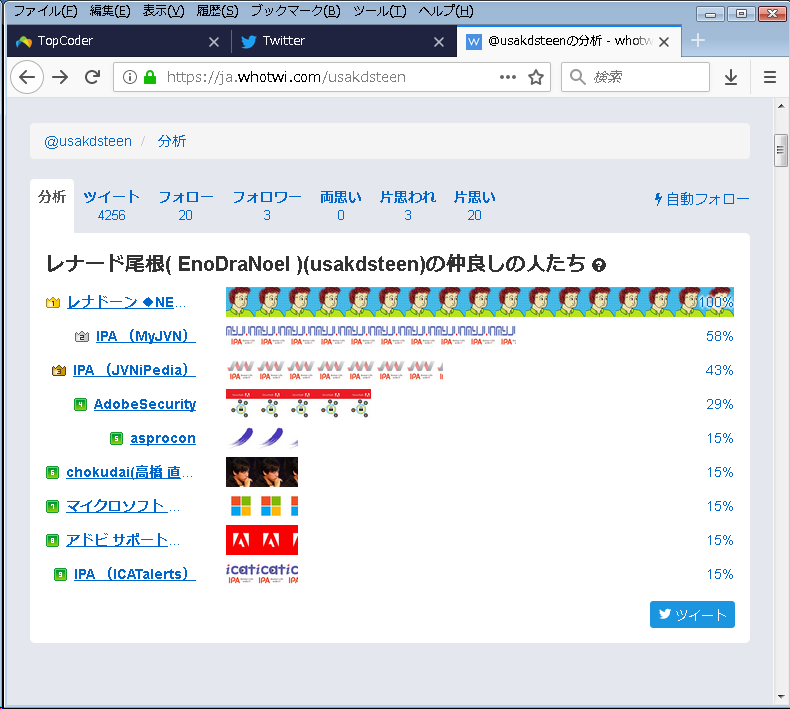Click rank 6 badge beside chokudai
790x709 pixels.
coord(52,472)
